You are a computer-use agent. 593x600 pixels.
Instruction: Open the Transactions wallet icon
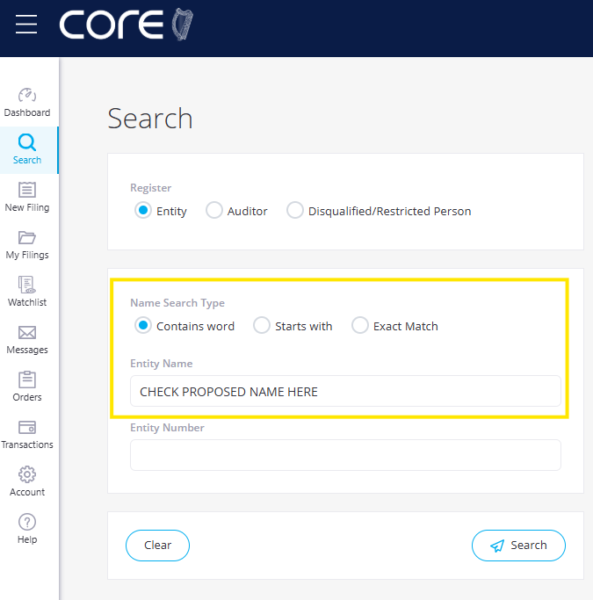(27, 427)
